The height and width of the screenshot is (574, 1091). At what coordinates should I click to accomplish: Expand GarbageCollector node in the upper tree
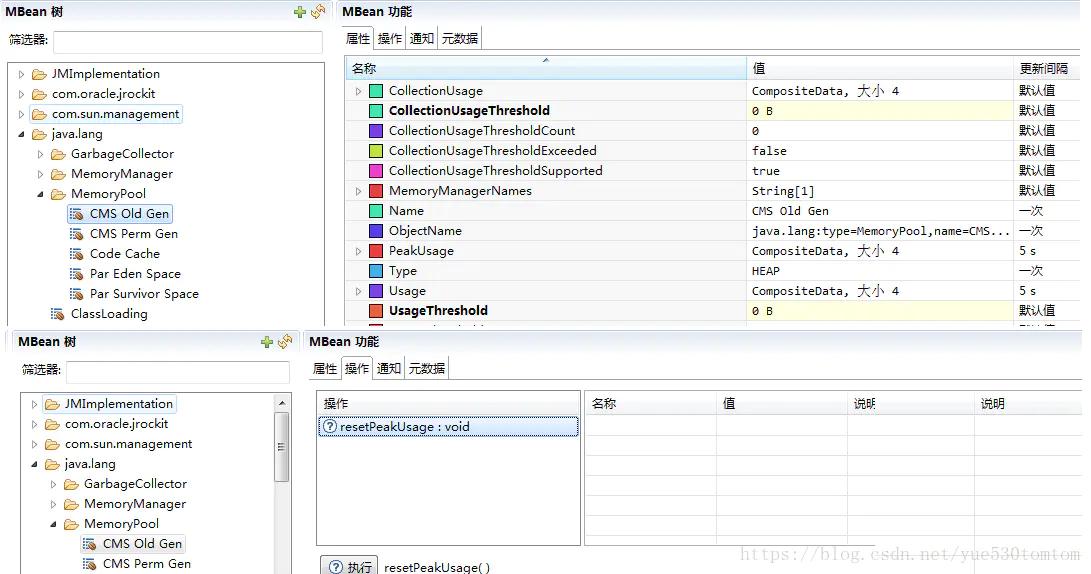[x=40, y=154]
